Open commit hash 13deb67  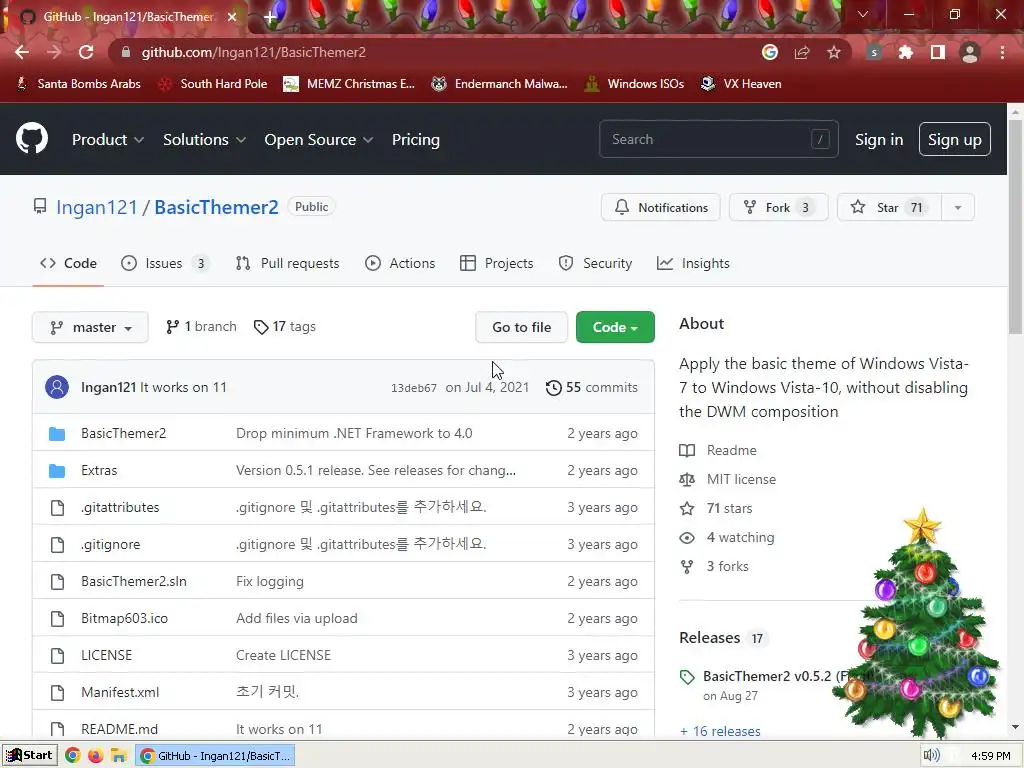click(414, 388)
